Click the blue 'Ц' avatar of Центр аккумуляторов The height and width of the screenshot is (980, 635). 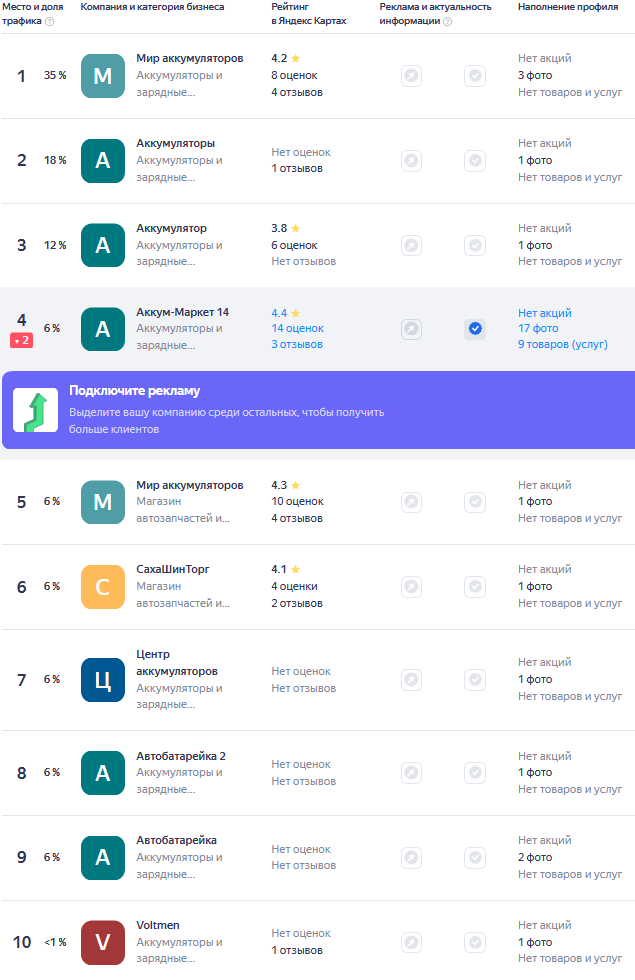pyautogui.click(x=102, y=680)
